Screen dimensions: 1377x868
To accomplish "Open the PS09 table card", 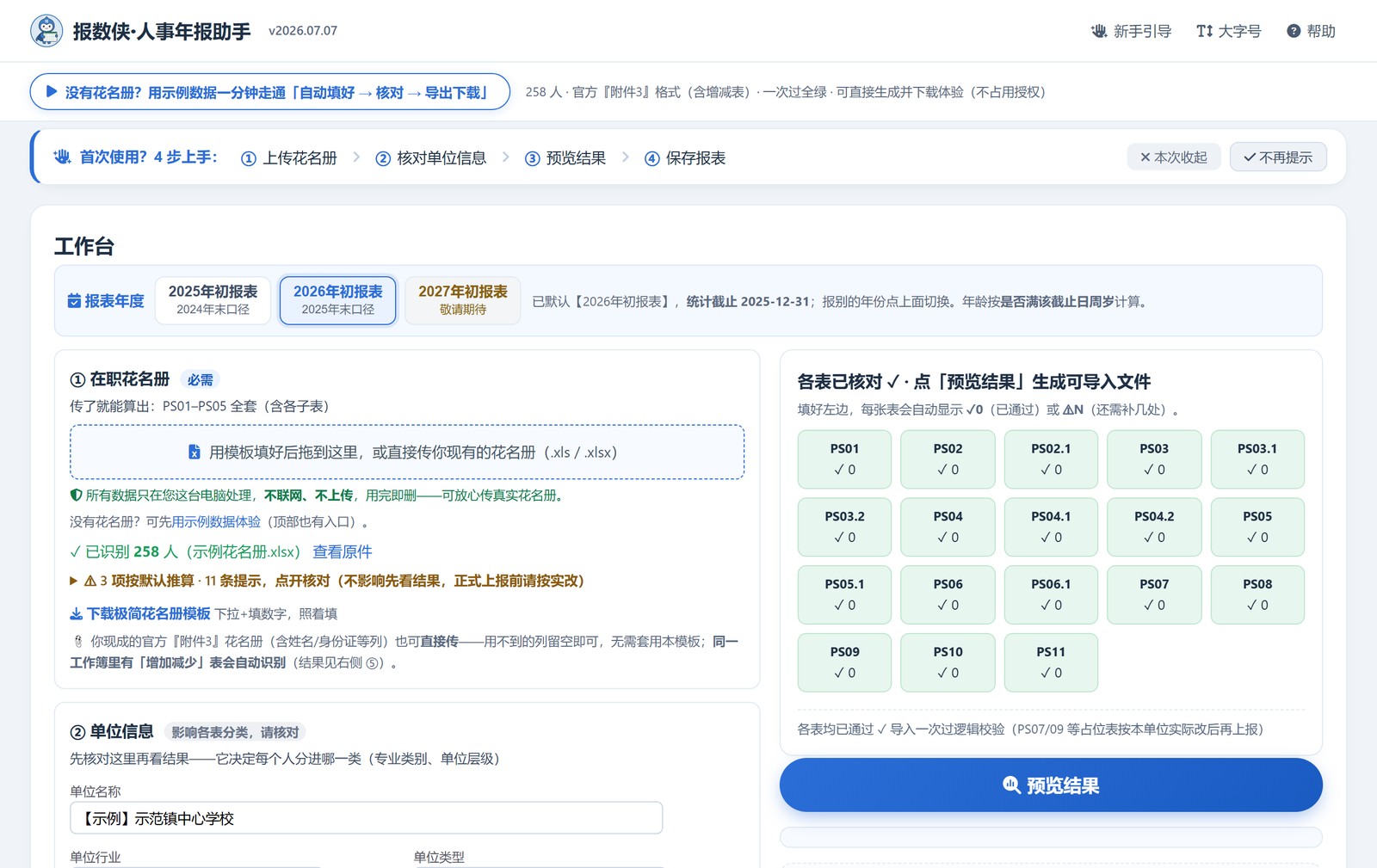I will pos(844,662).
